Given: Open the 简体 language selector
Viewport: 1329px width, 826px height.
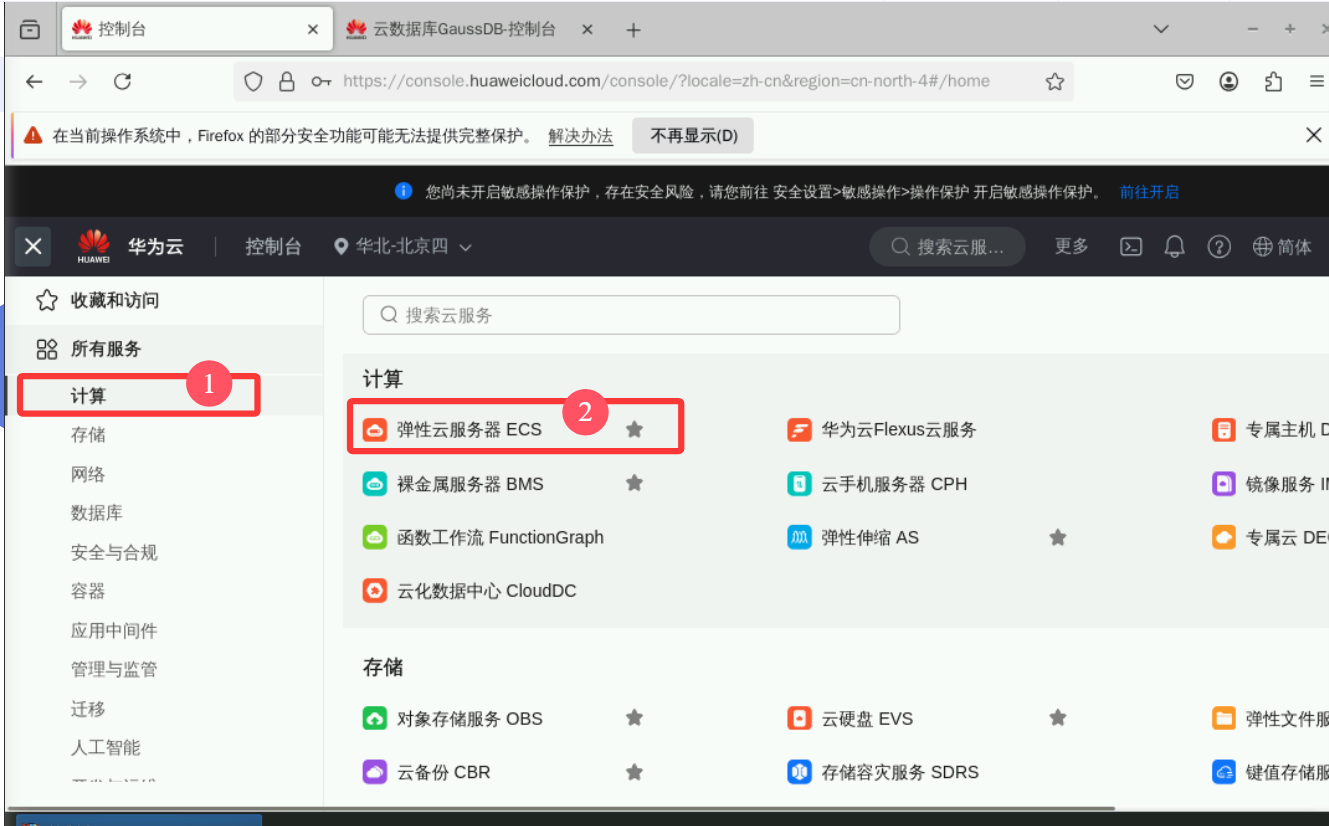Looking at the screenshot, I should click(x=1282, y=247).
